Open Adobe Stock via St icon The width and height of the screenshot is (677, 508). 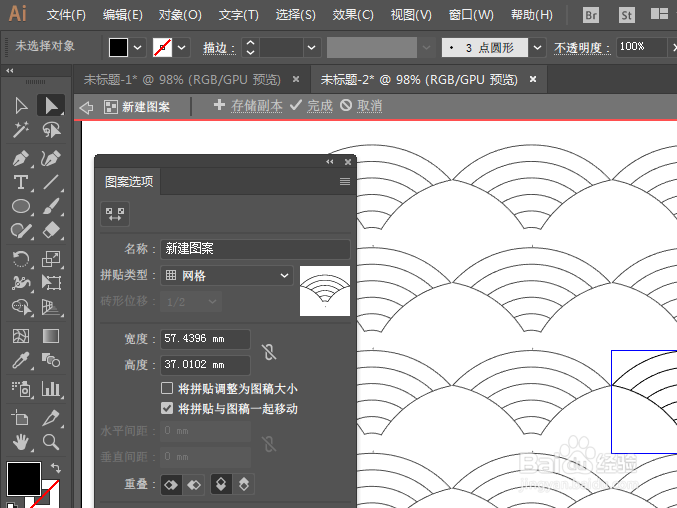click(x=626, y=16)
